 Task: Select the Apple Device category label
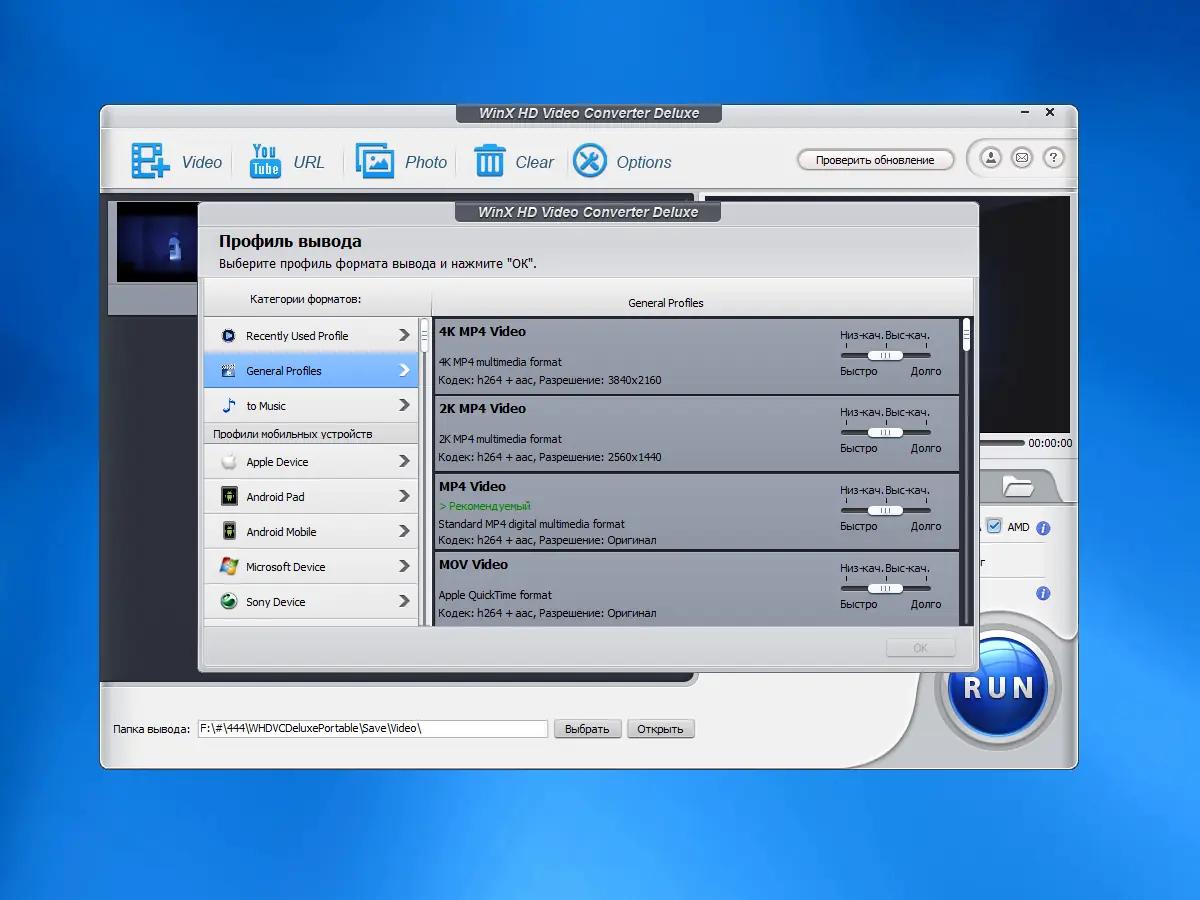pyautogui.click(x=277, y=462)
